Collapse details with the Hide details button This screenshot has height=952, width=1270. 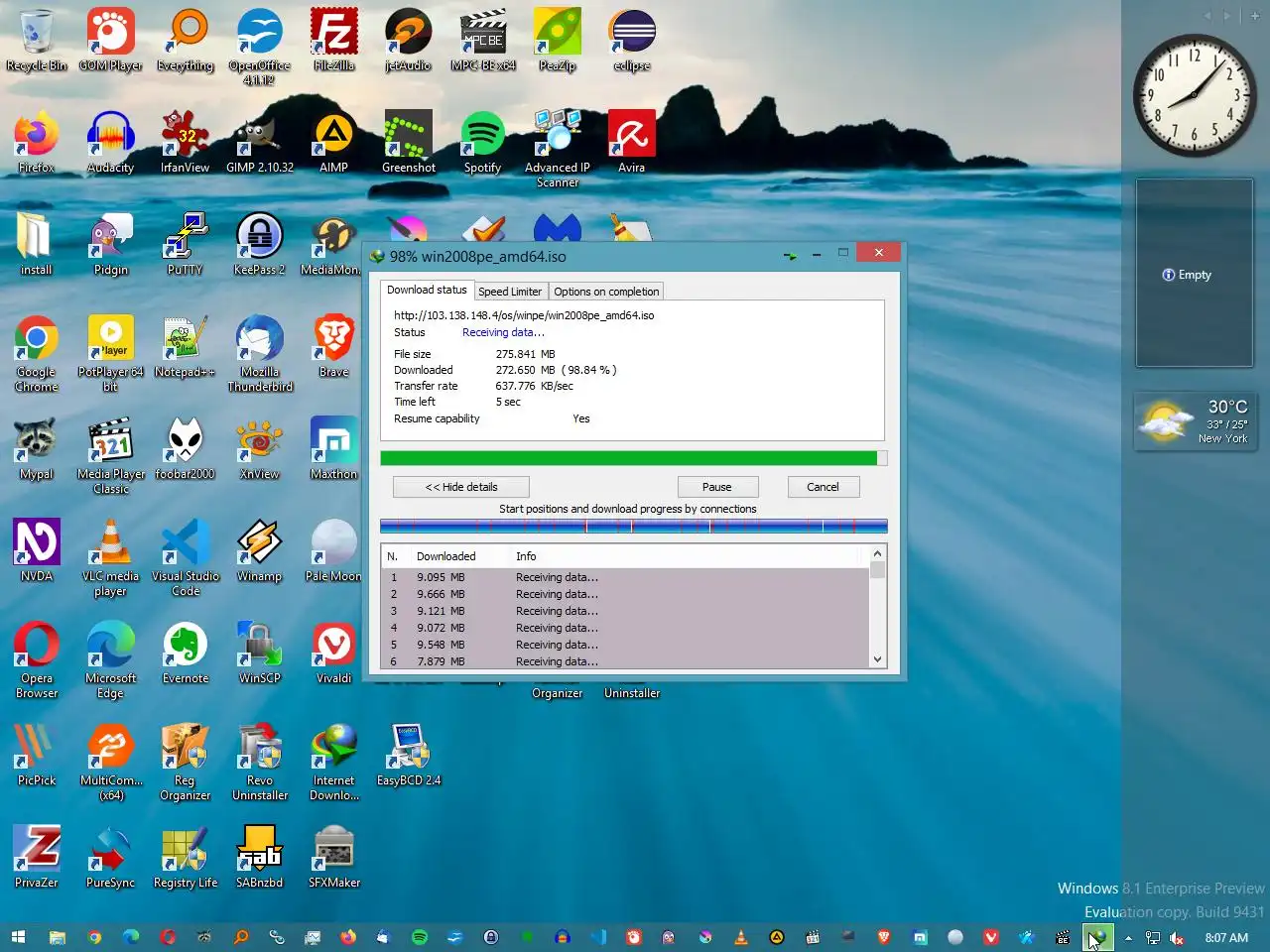[x=461, y=487]
